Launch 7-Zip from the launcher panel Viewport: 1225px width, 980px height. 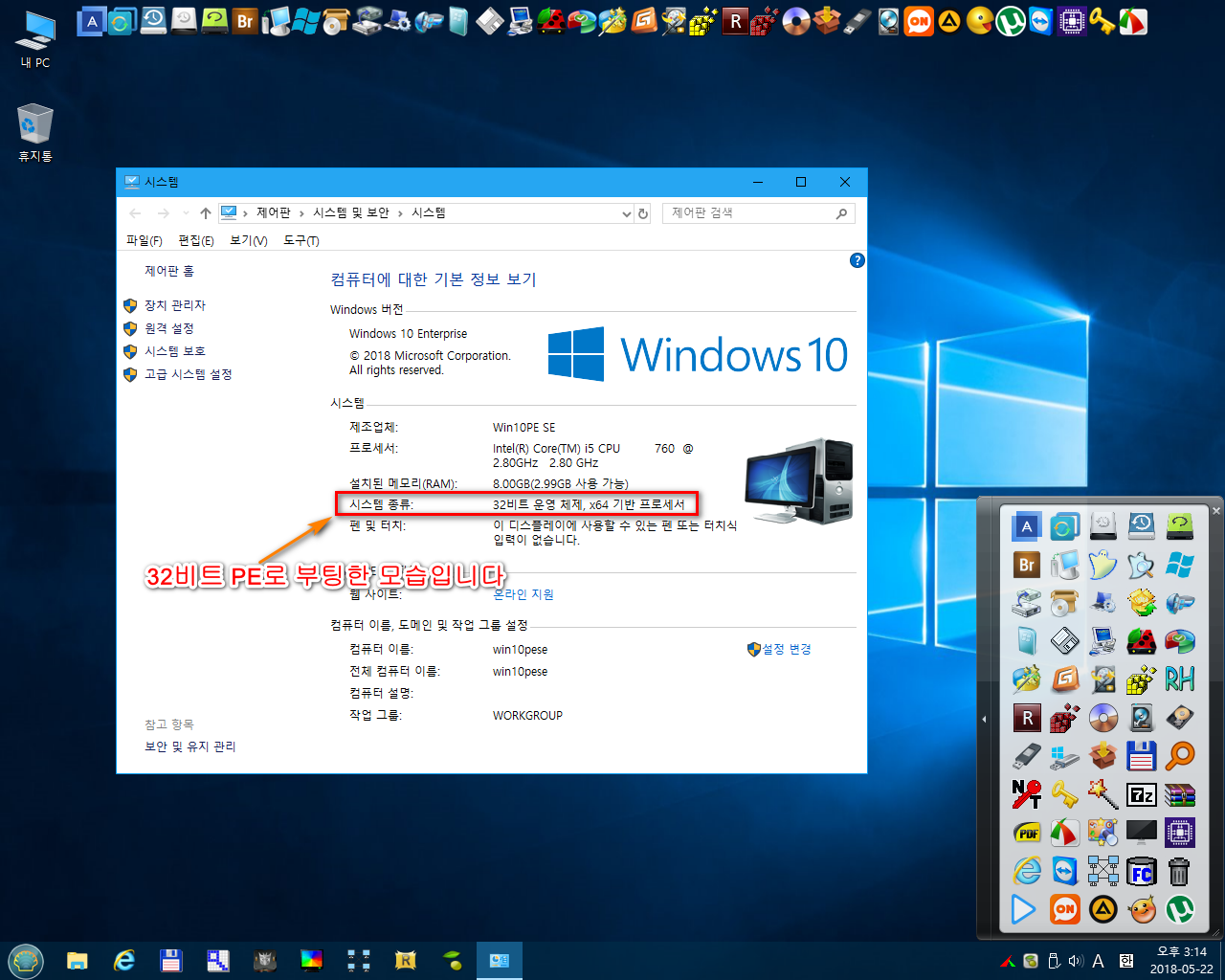(x=1141, y=794)
